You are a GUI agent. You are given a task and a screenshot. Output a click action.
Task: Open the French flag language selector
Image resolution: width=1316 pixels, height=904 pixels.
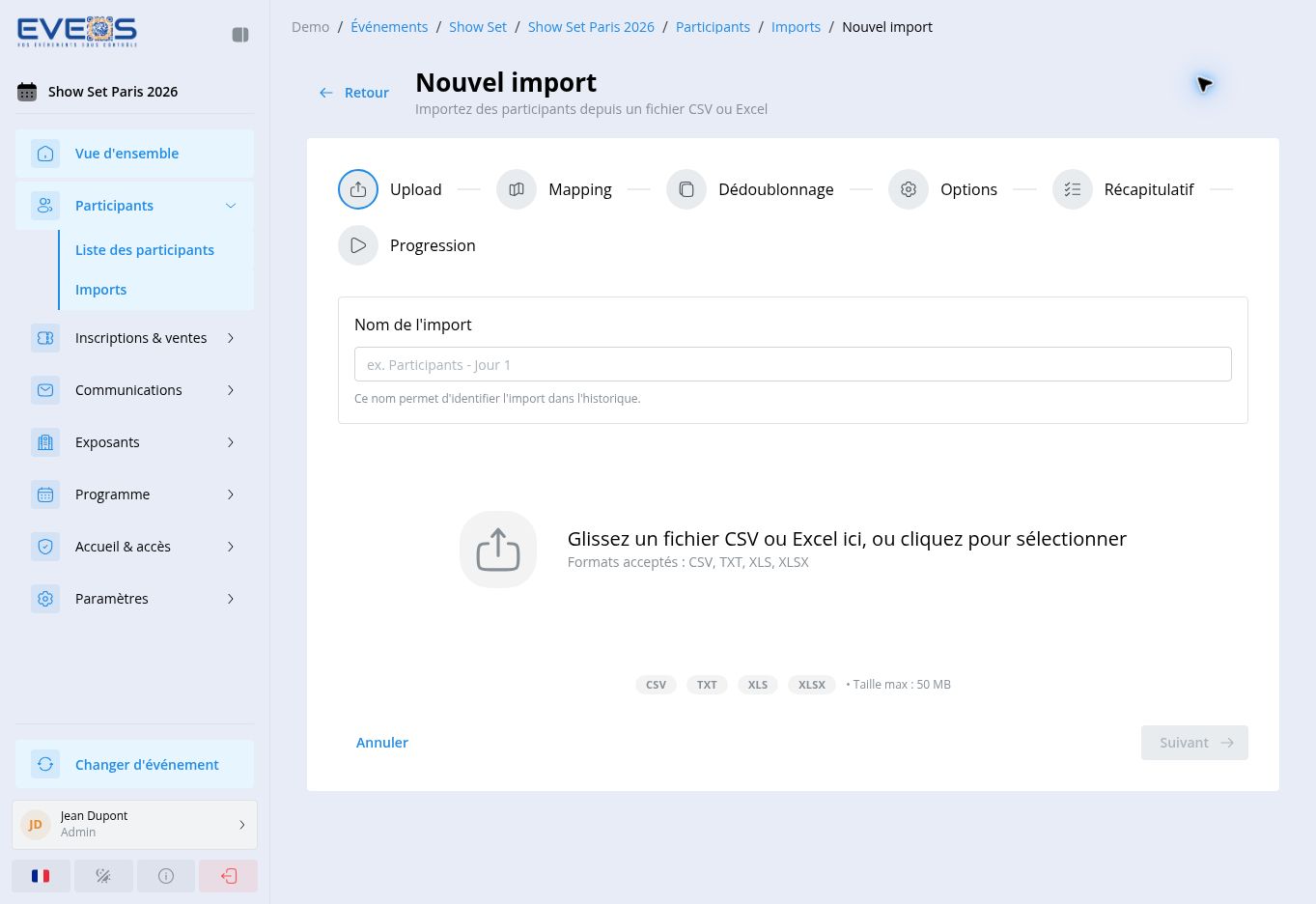coord(41,876)
